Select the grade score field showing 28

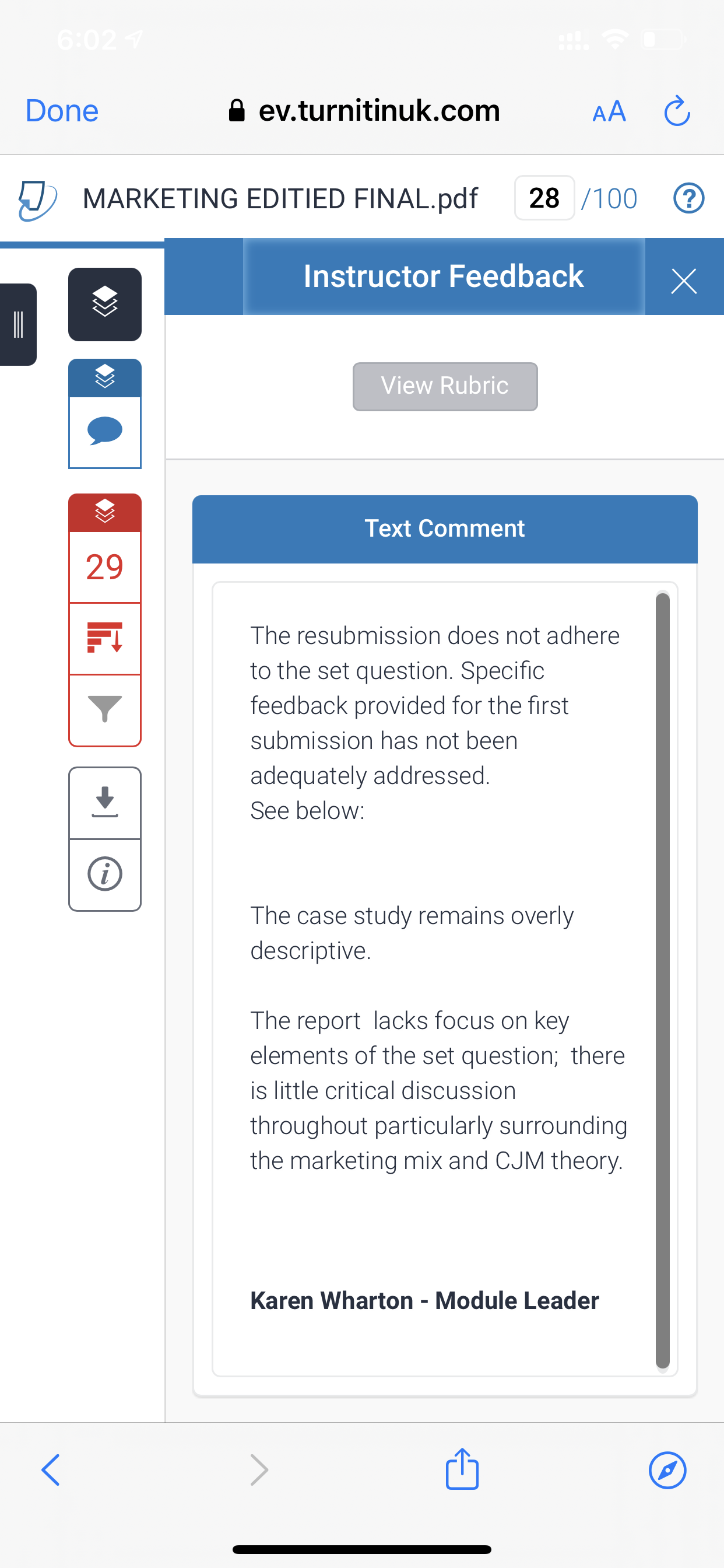click(x=544, y=198)
